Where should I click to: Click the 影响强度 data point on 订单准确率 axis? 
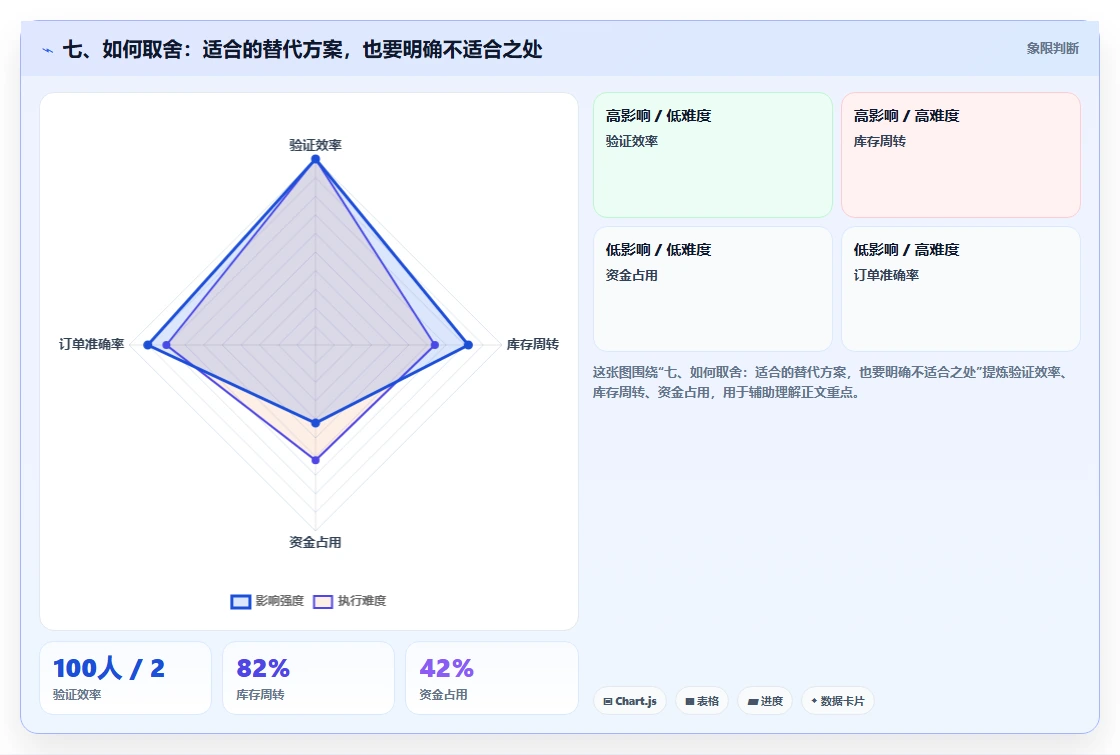click(148, 345)
